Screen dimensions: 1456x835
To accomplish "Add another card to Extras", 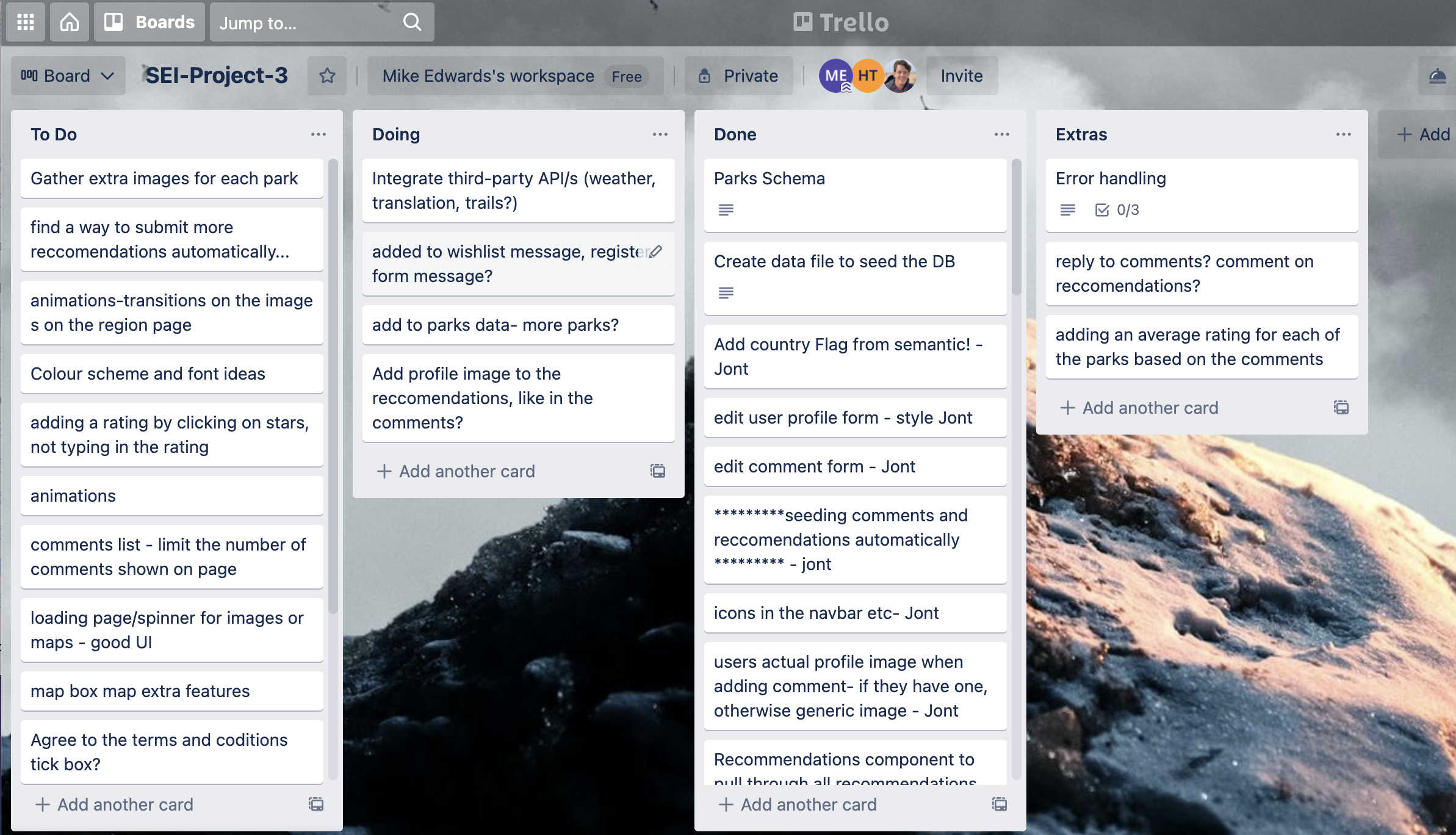I will (1140, 408).
